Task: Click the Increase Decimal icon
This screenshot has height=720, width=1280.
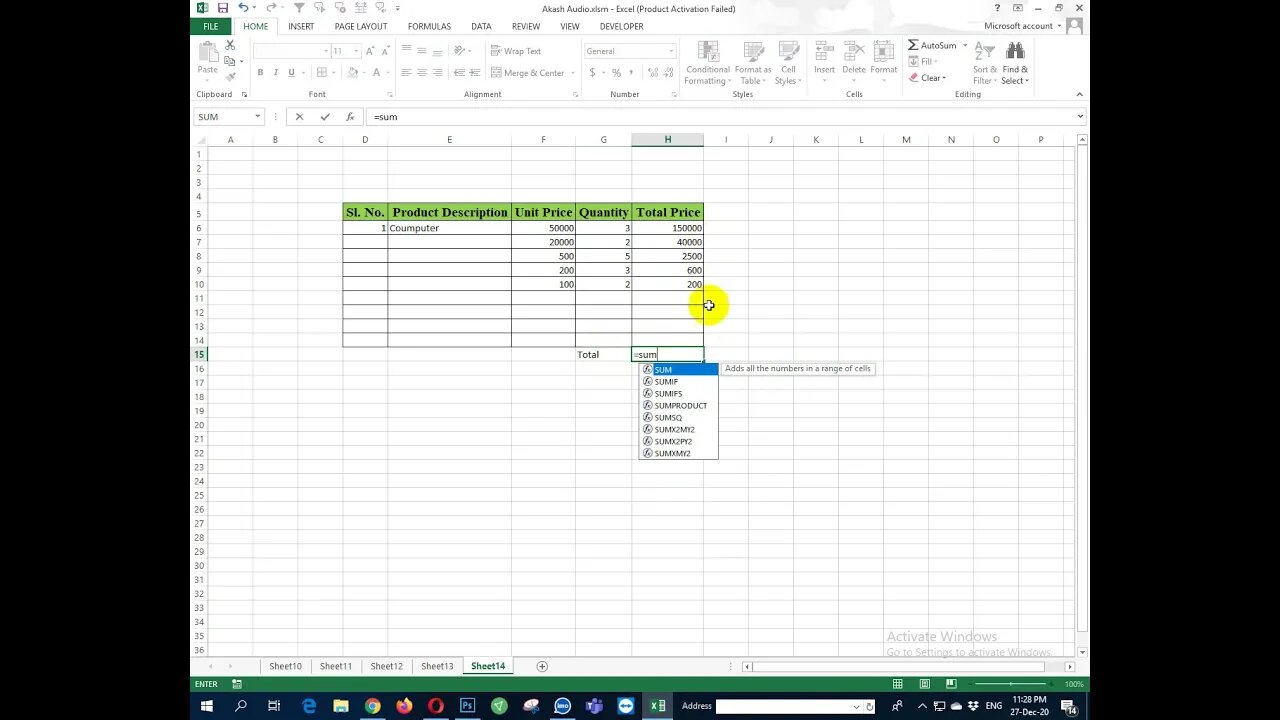Action: pos(653,72)
